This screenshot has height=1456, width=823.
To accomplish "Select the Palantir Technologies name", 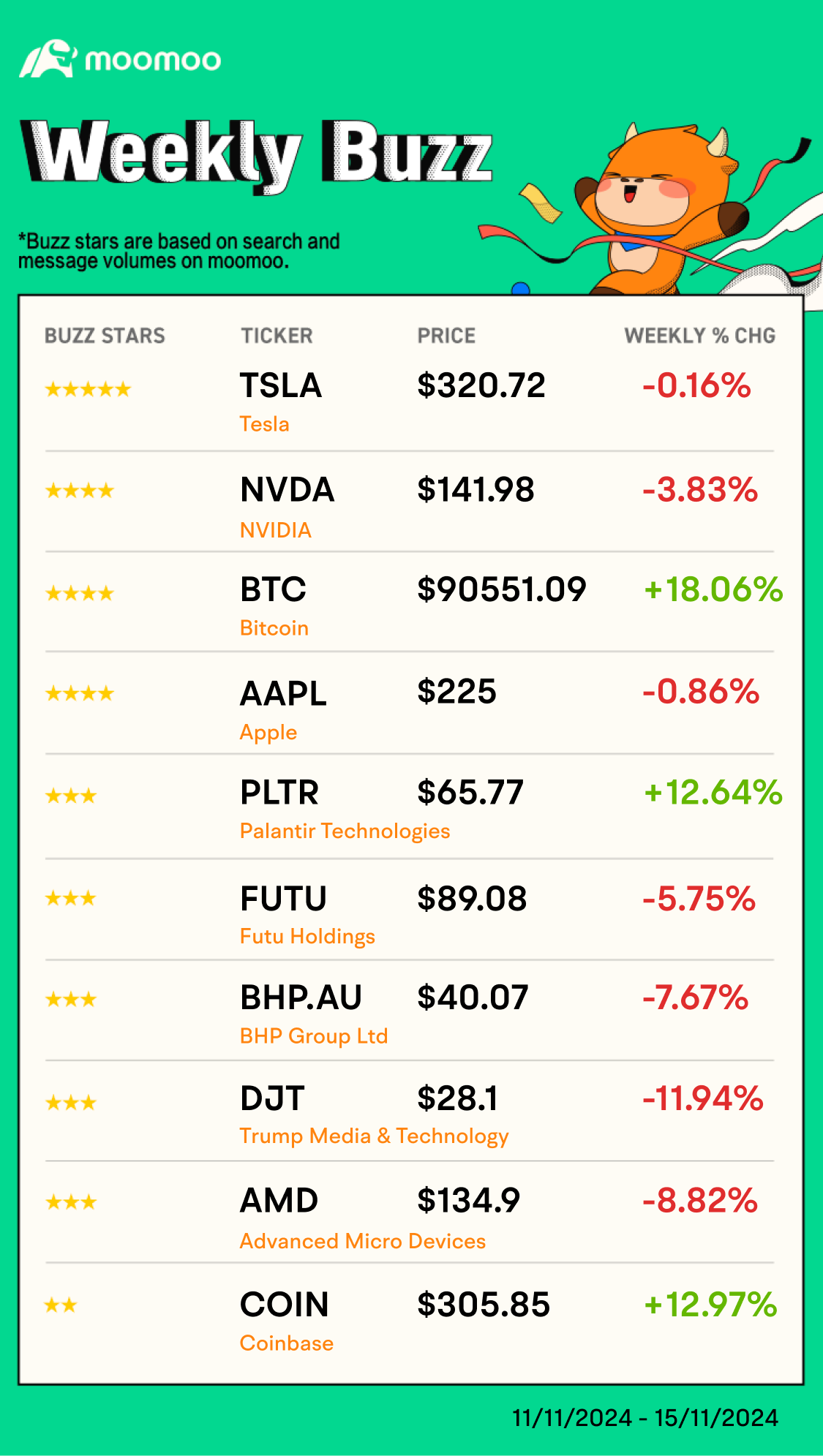I will tap(345, 831).
